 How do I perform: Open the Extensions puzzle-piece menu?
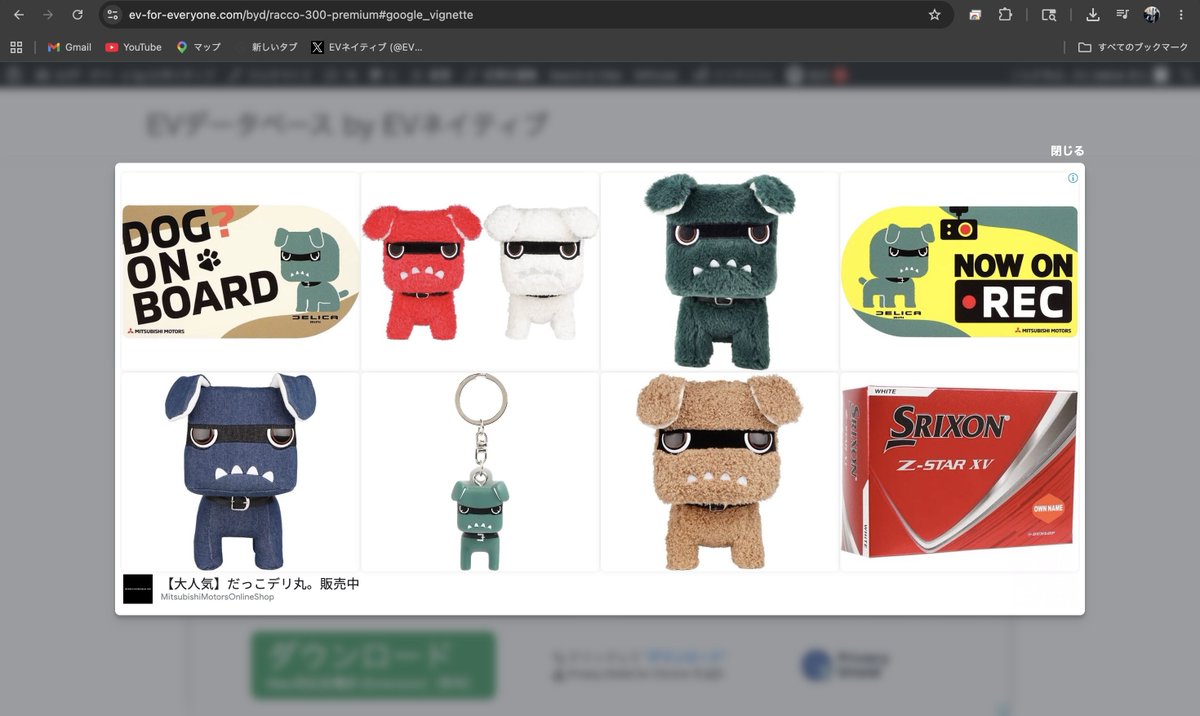(x=1005, y=15)
